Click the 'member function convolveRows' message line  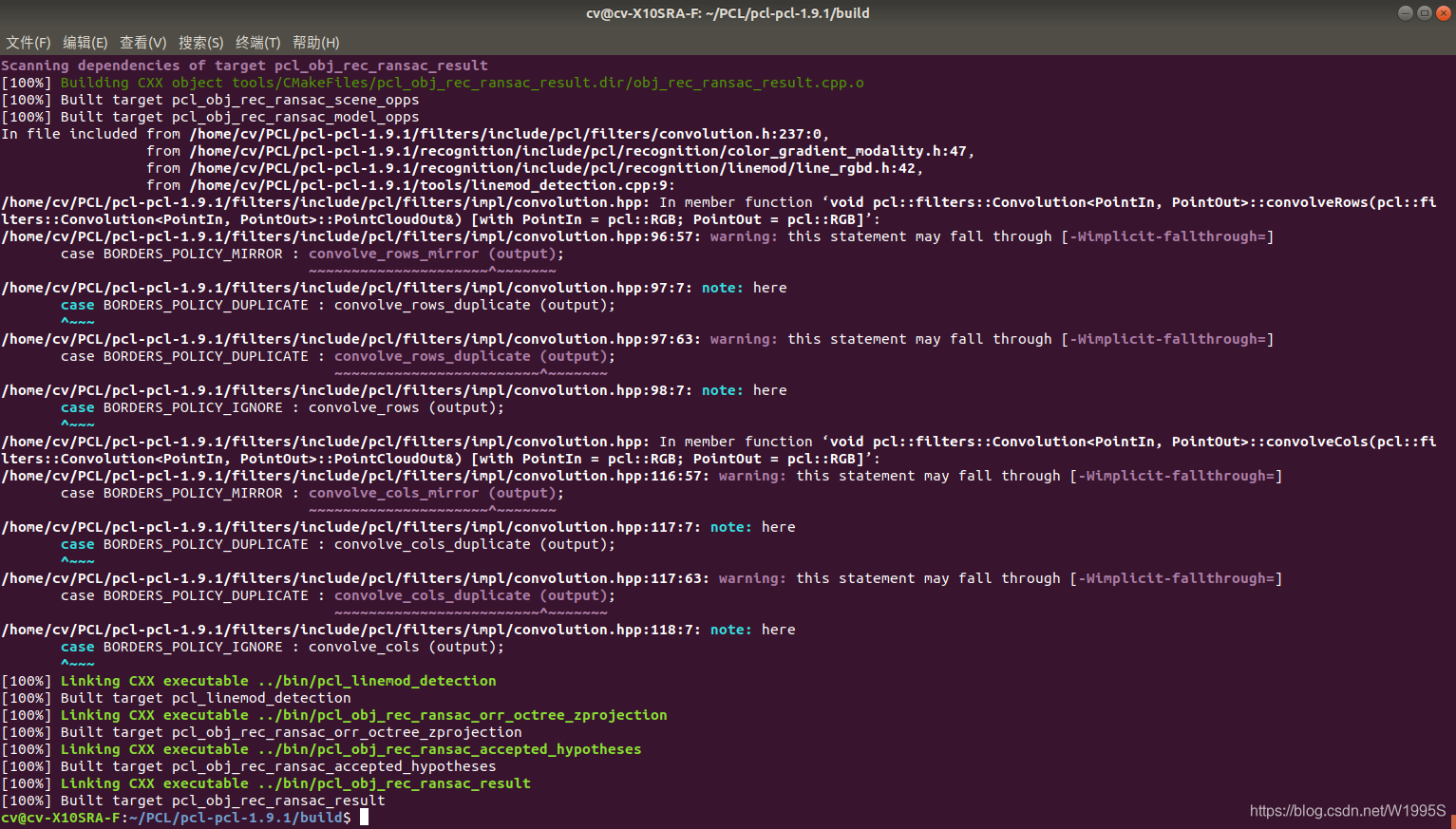tap(719, 211)
